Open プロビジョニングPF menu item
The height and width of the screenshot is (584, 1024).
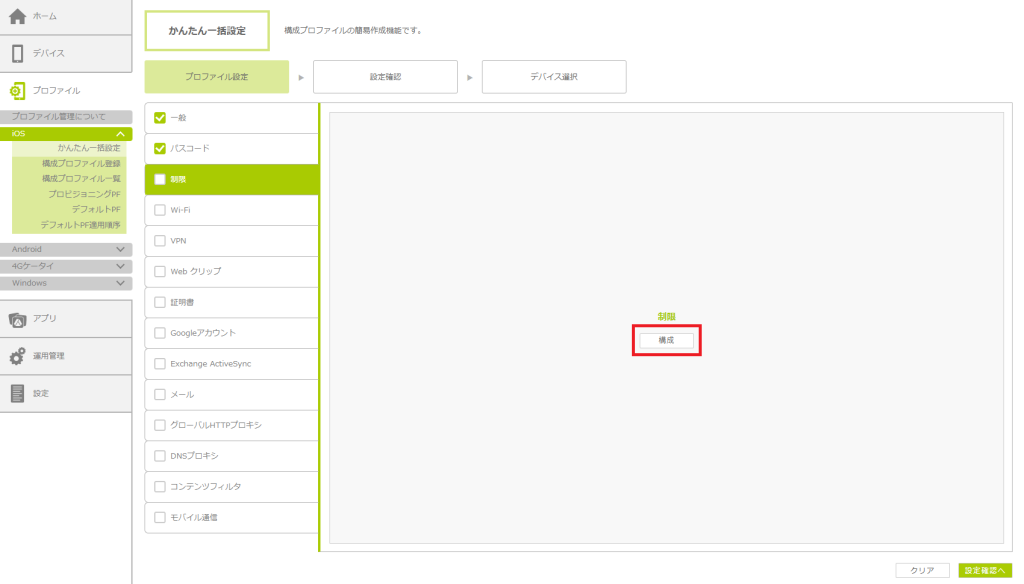[84, 194]
